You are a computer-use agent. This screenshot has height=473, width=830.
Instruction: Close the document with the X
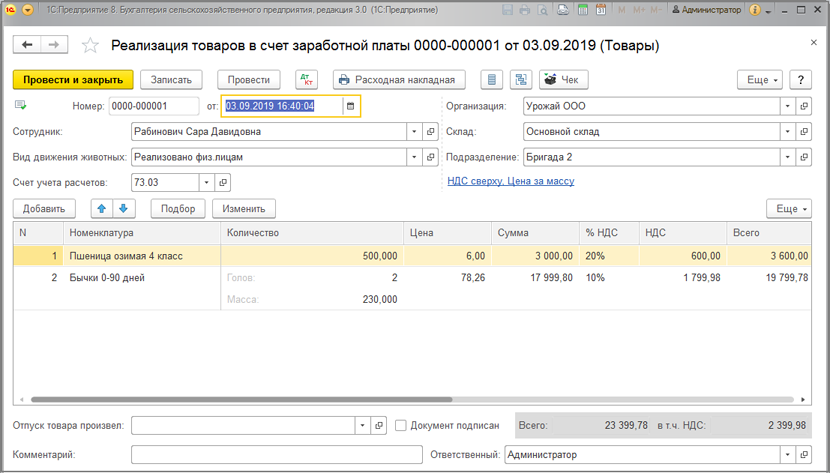point(814,42)
